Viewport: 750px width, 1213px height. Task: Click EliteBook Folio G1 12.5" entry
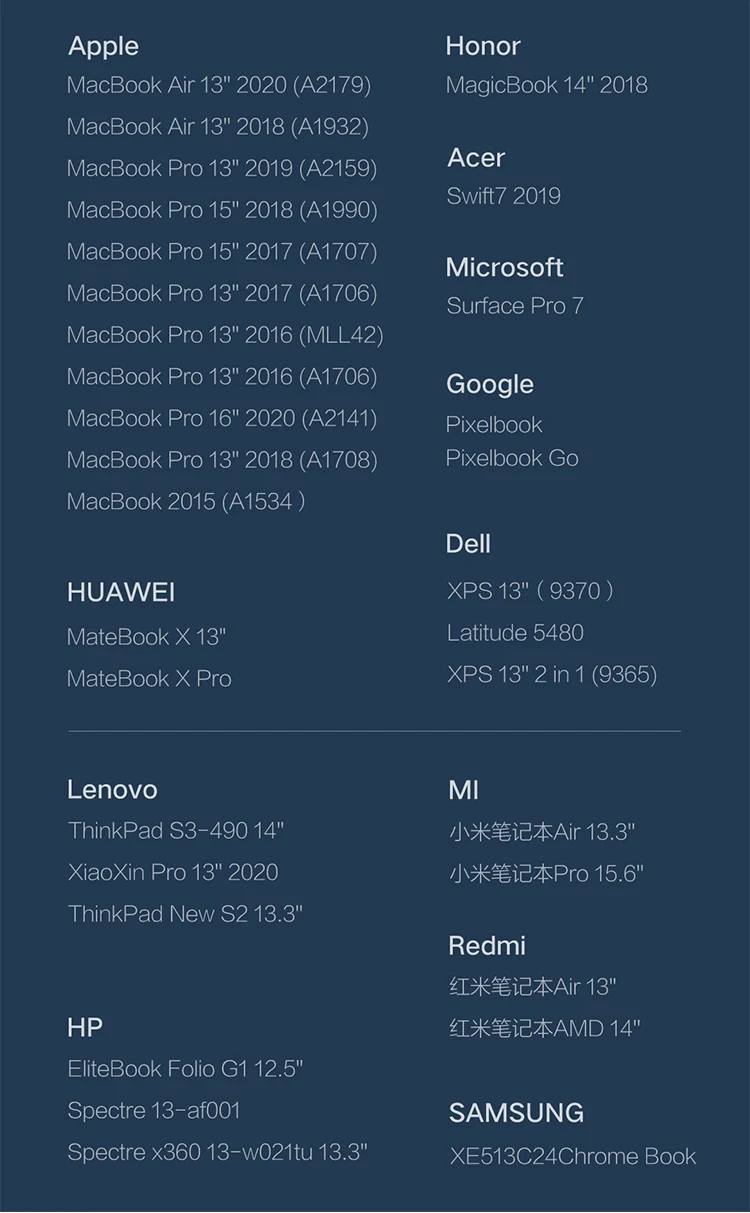click(x=185, y=1069)
